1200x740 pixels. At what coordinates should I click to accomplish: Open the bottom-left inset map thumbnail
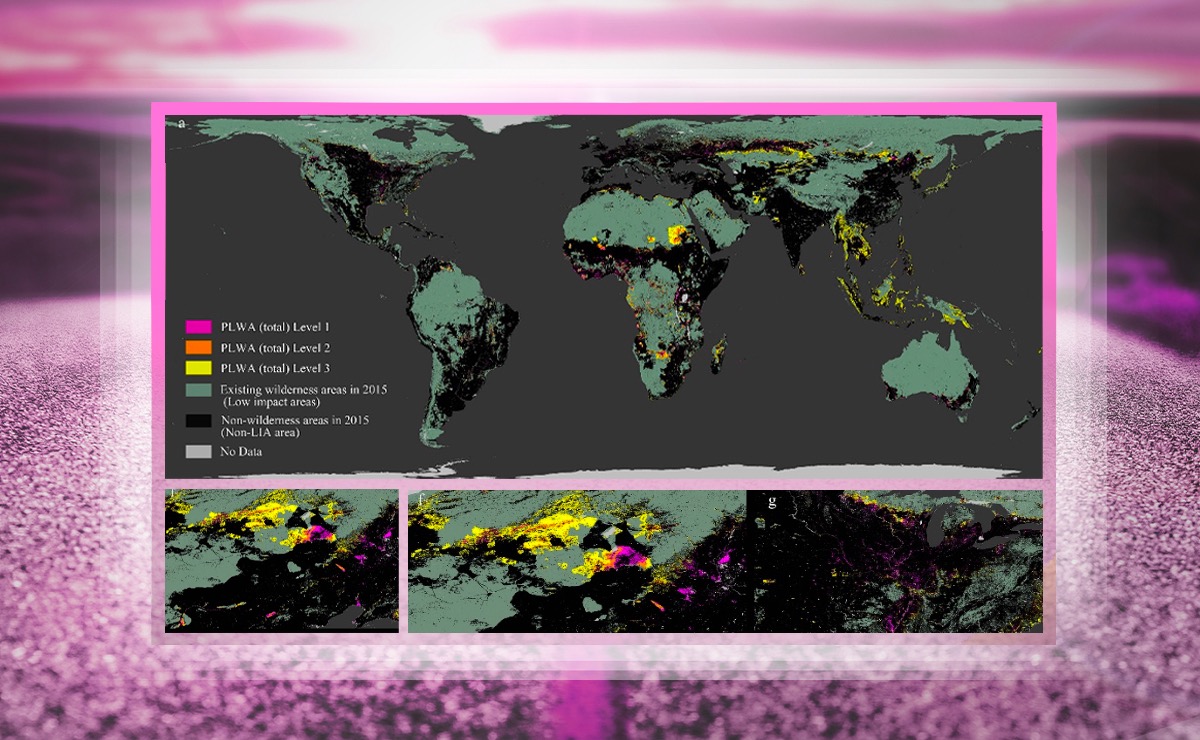tap(282, 560)
